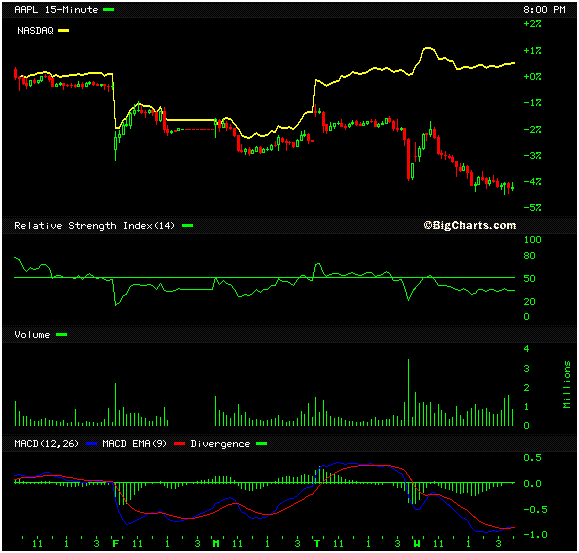Click the tallest volume bar above 3 million
The image size is (579, 553).
pyautogui.click(x=408, y=392)
